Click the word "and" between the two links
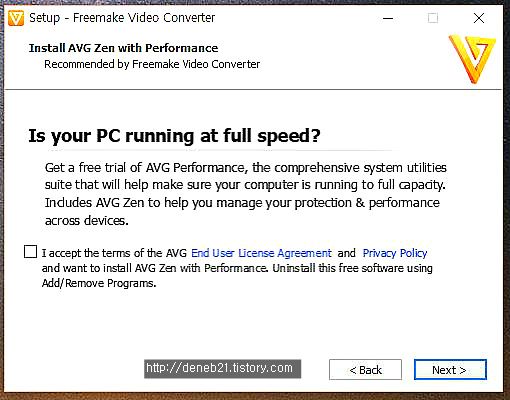The width and height of the screenshot is (510, 400). (346, 253)
